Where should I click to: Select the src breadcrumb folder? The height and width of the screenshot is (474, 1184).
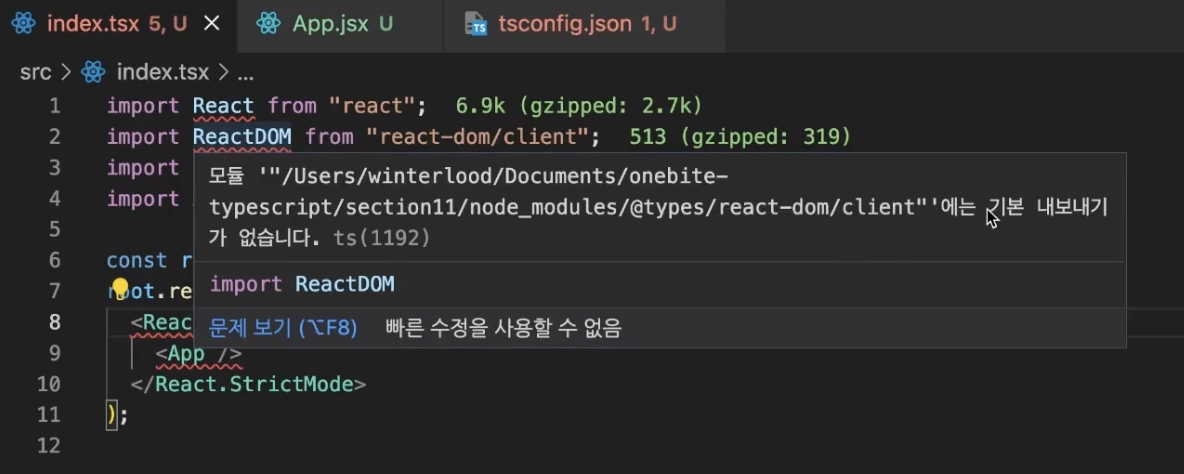tap(35, 72)
